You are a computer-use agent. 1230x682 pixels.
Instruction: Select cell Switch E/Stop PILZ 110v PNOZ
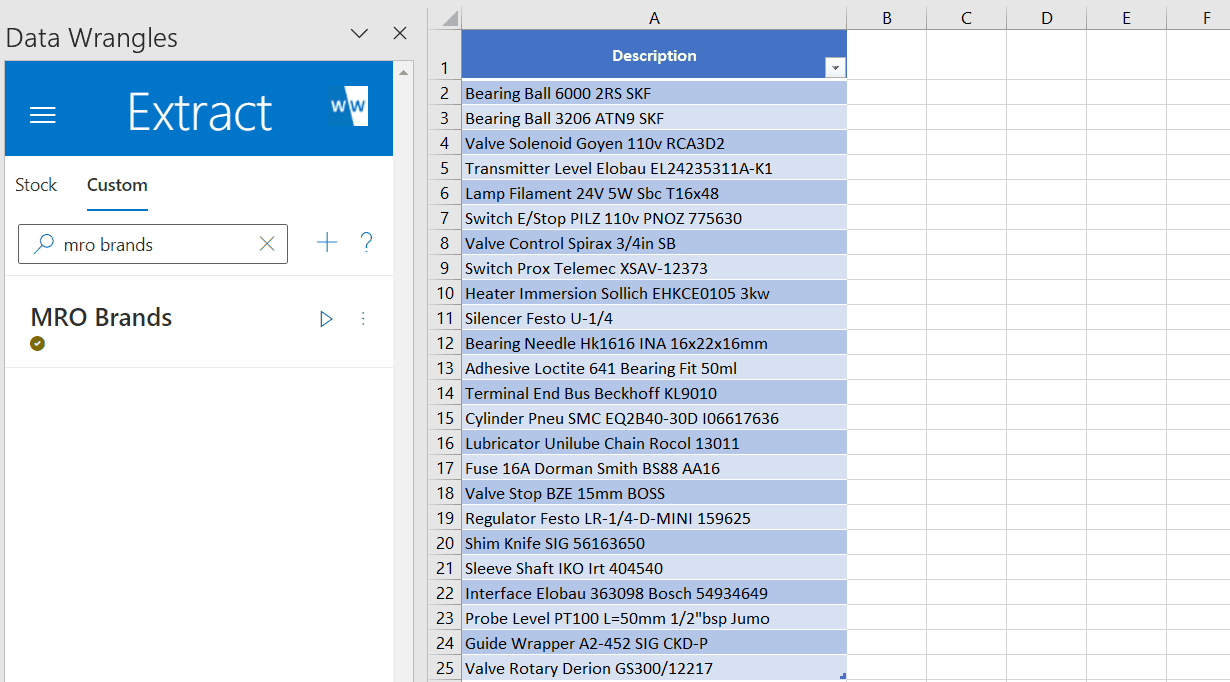coord(654,218)
